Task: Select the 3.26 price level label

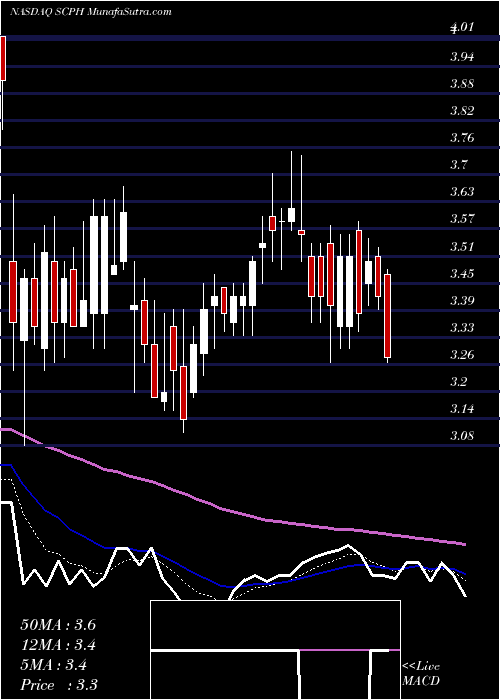Action: 462,355
